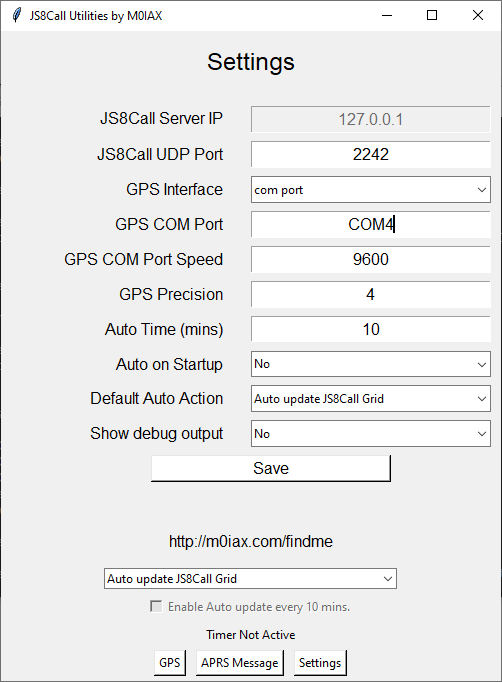Viewport: 502px width, 682px height.
Task: Click the GPS COM Port Speed field
Action: pyautogui.click(x=371, y=259)
